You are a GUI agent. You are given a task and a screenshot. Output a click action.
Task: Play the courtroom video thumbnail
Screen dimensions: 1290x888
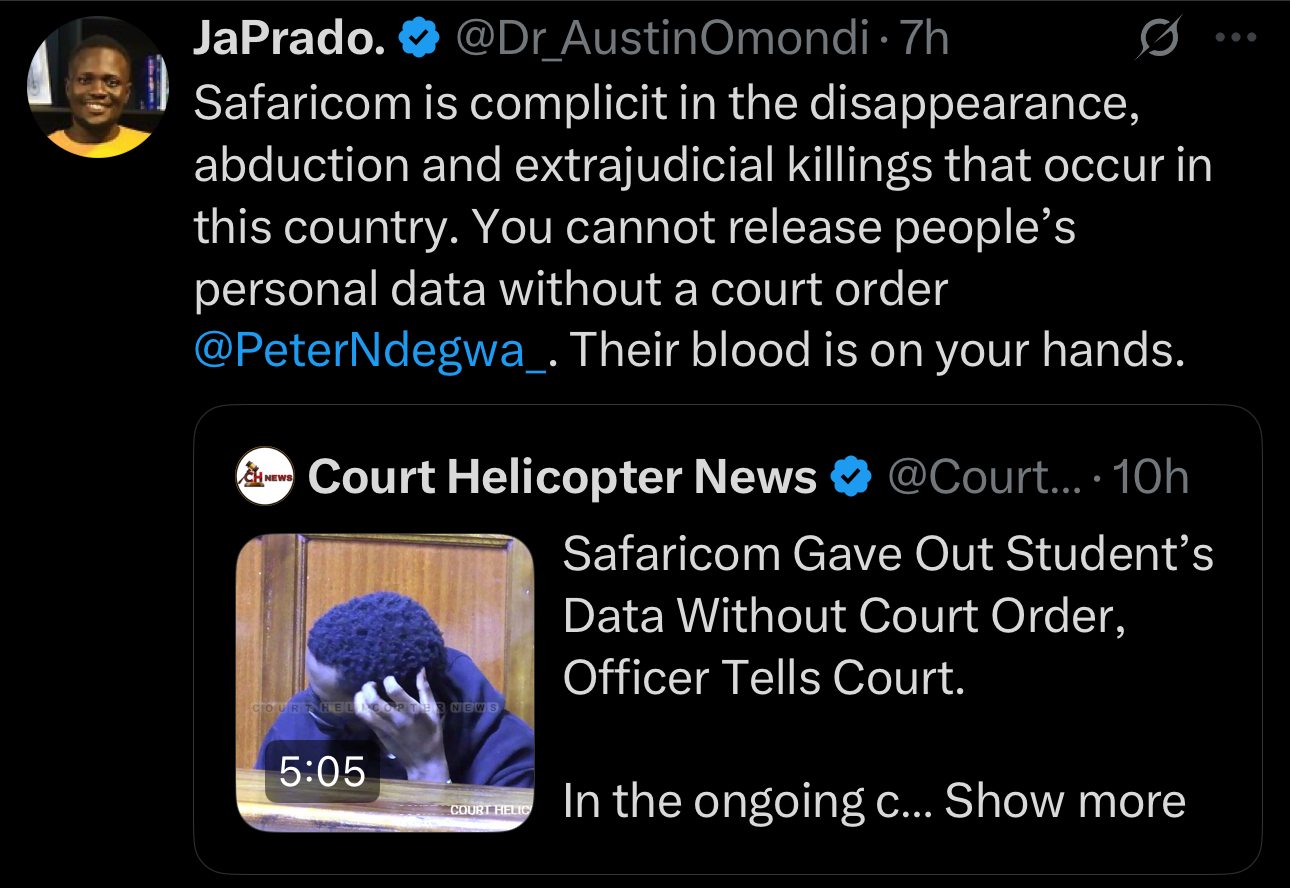click(x=385, y=683)
